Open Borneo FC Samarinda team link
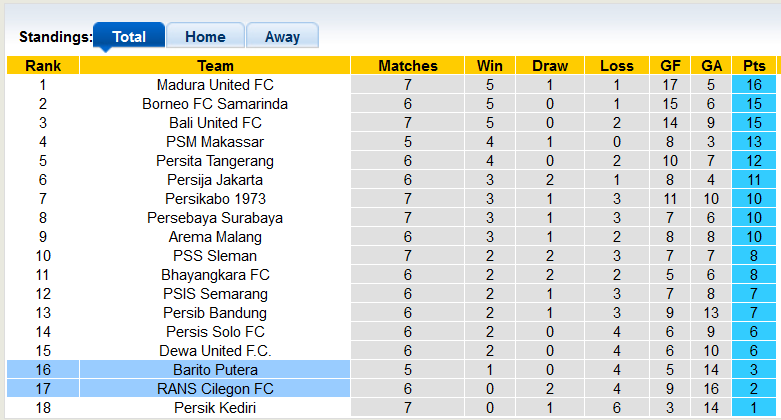 pos(215,104)
